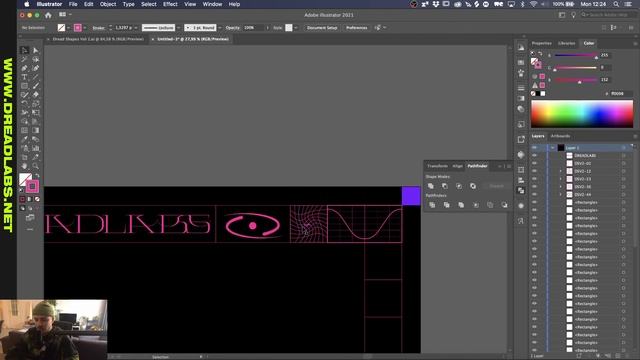Click the Minus Back pathfinder icon

[x=504, y=205]
